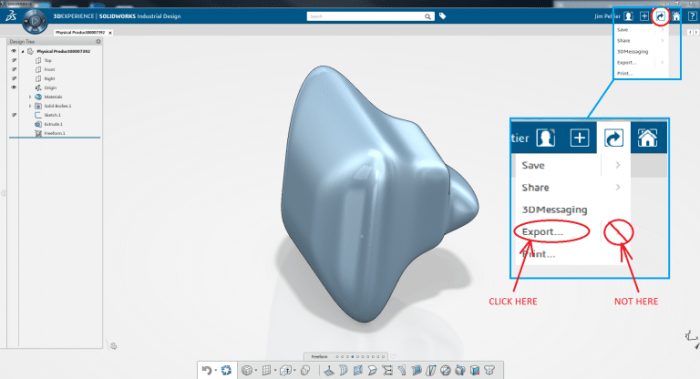
Task: Close the Physical Product document tab
Action: click(x=110, y=33)
